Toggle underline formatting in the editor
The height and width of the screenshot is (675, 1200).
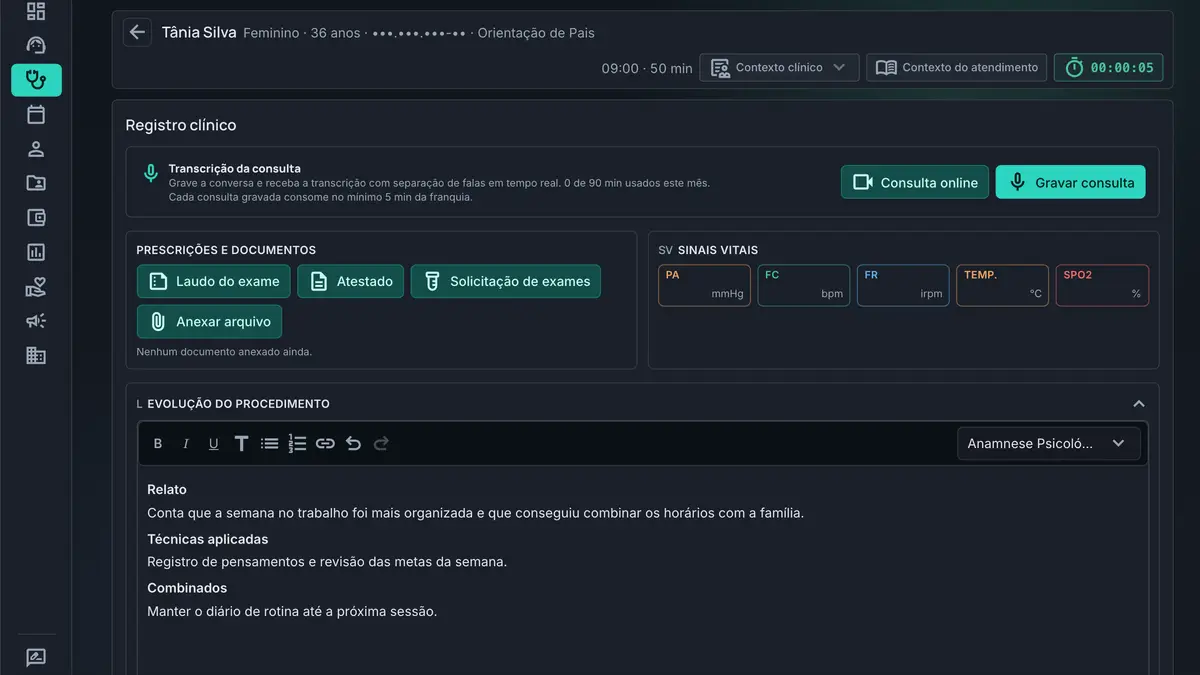pyautogui.click(x=213, y=444)
